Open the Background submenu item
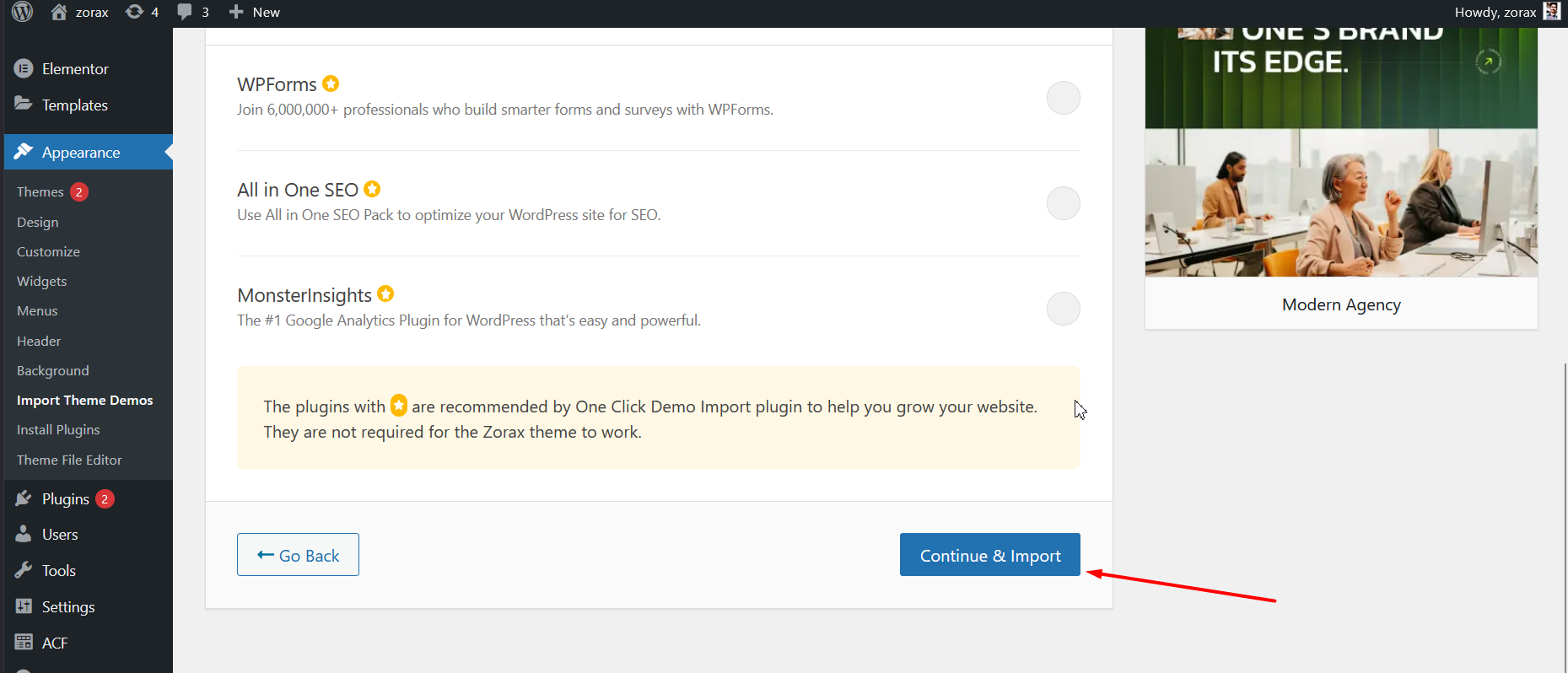The height and width of the screenshot is (673, 1568). 52,370
